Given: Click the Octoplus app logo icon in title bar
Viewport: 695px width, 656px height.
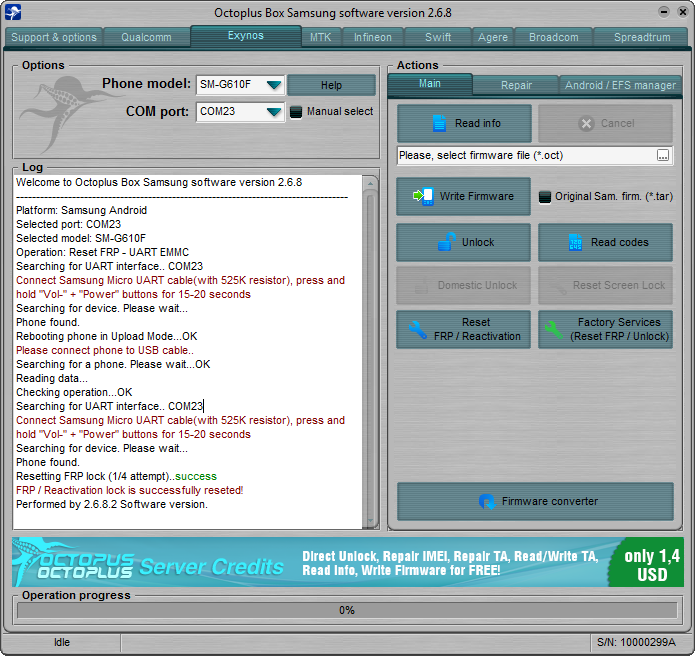Looking at the screenshot, I should (13, 12).
